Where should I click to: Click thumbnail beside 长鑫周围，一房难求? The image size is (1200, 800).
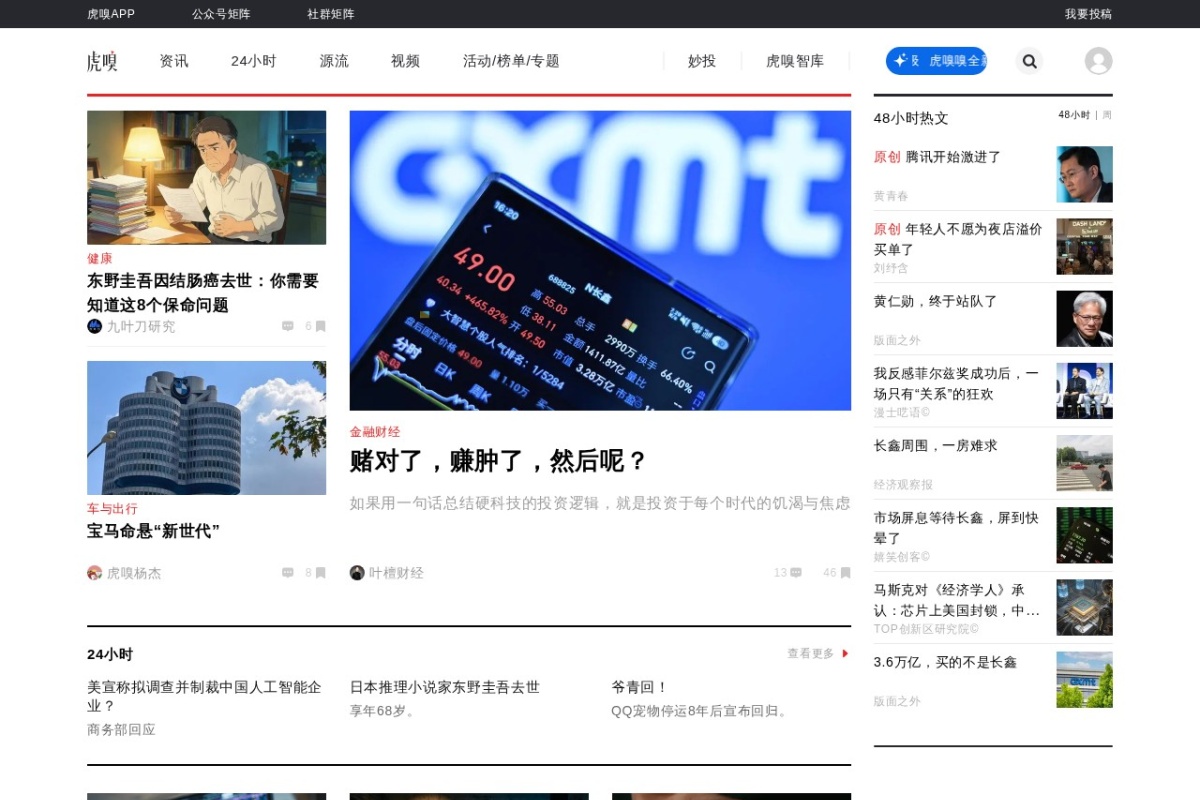point(1084,463)
